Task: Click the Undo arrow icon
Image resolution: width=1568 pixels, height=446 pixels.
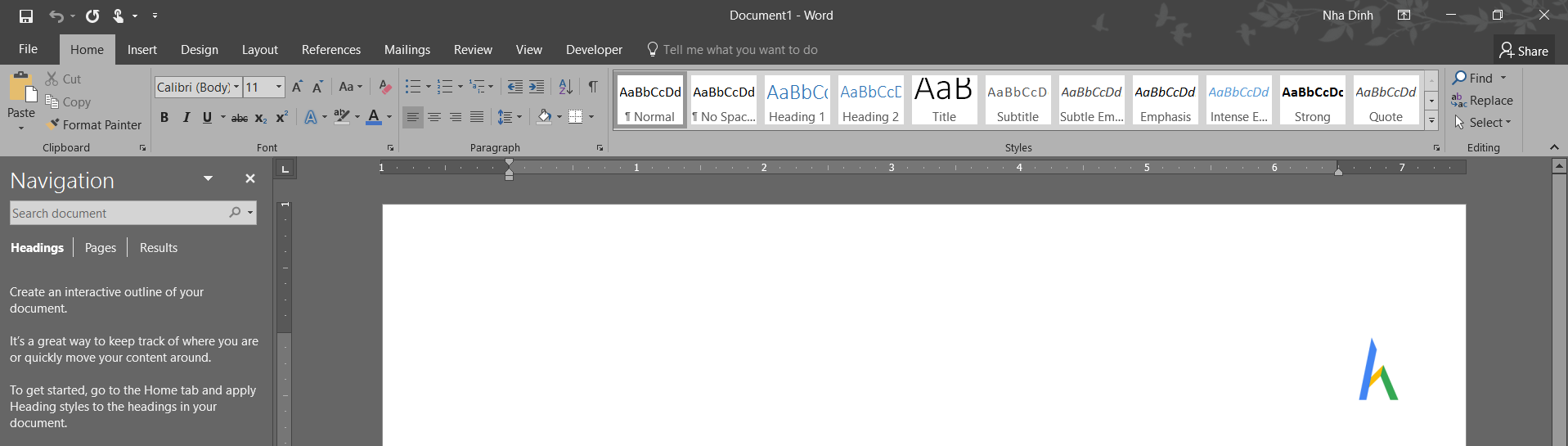Action: tap(56, 16)
